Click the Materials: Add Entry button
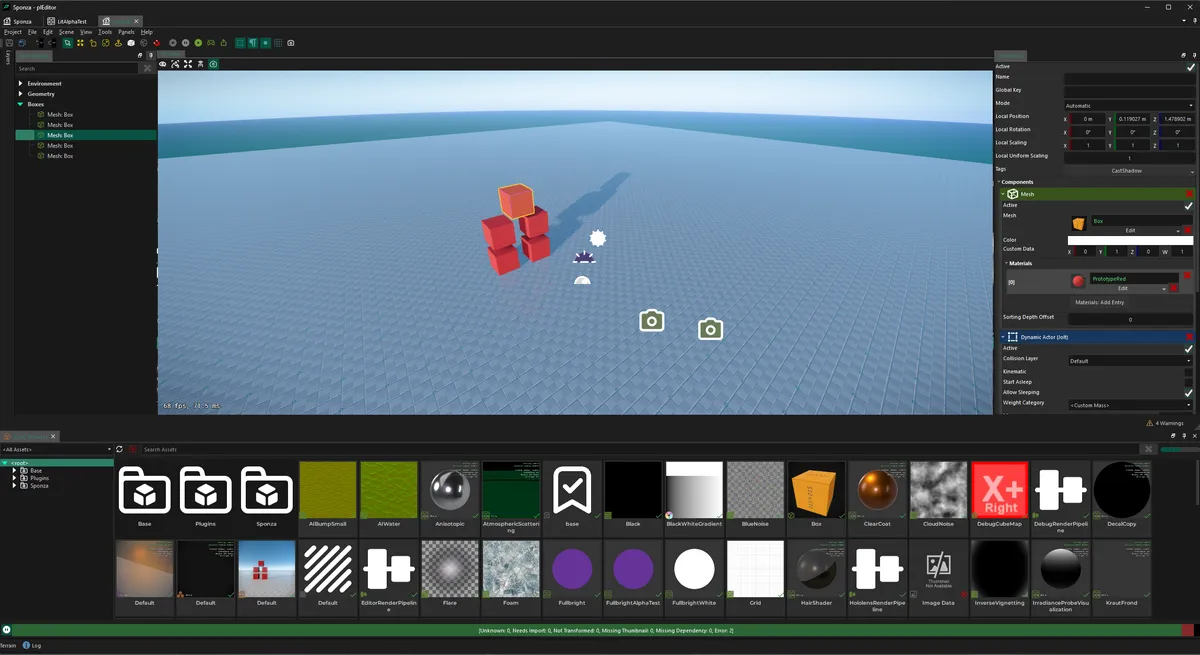 [x=1099, y=302]
